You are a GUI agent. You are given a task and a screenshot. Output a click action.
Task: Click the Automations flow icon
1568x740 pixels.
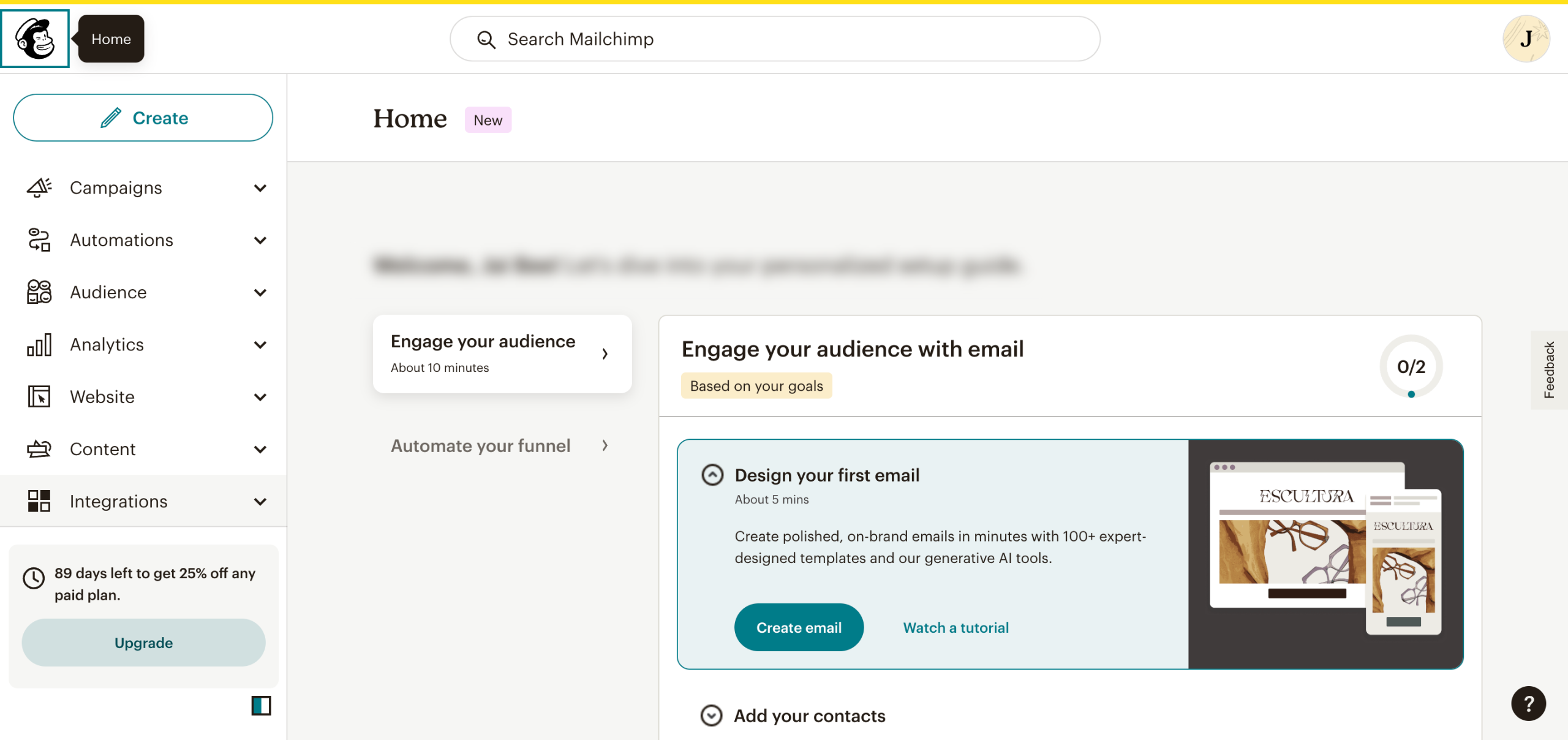coord(39,240)
